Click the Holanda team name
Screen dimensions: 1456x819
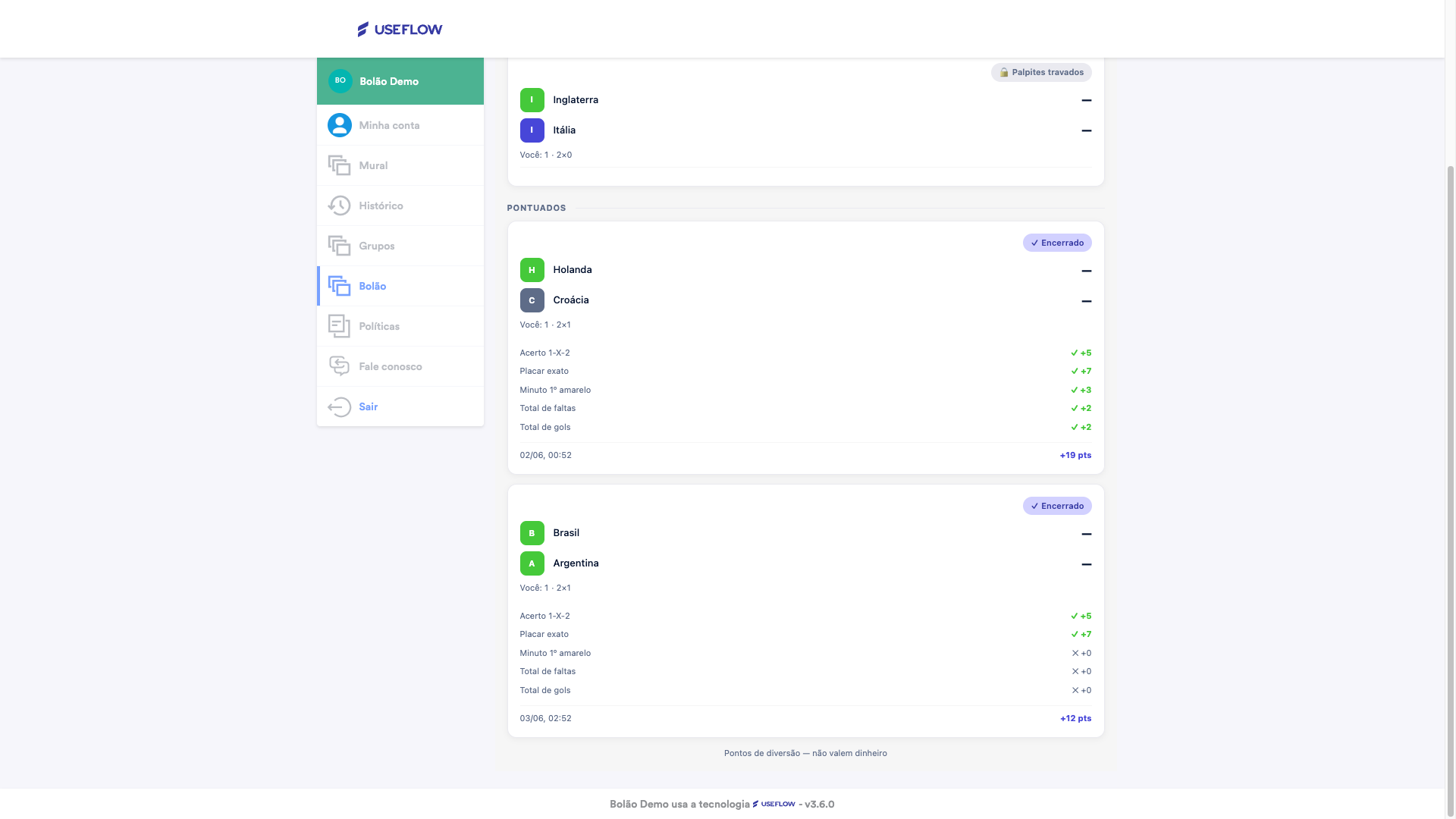click(x=573, y=269)
